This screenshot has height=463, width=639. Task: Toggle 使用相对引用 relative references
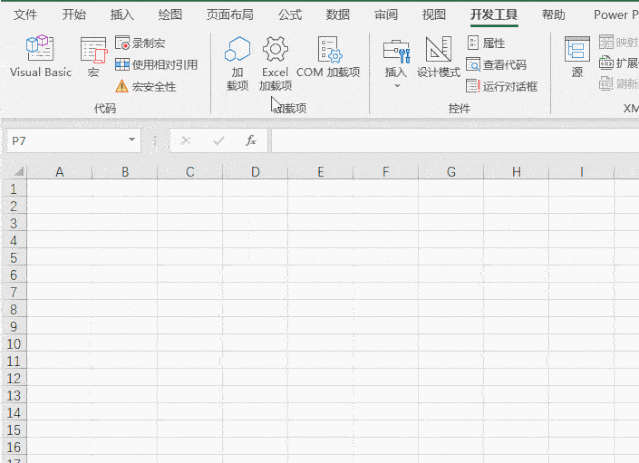[156, 64]
